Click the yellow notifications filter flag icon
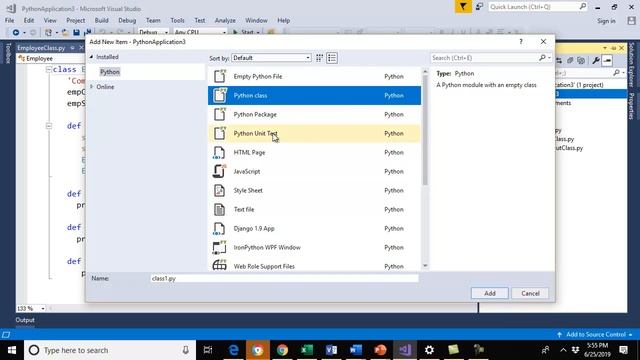This screenshot has height=360, width=640. (x=463, y=7)
